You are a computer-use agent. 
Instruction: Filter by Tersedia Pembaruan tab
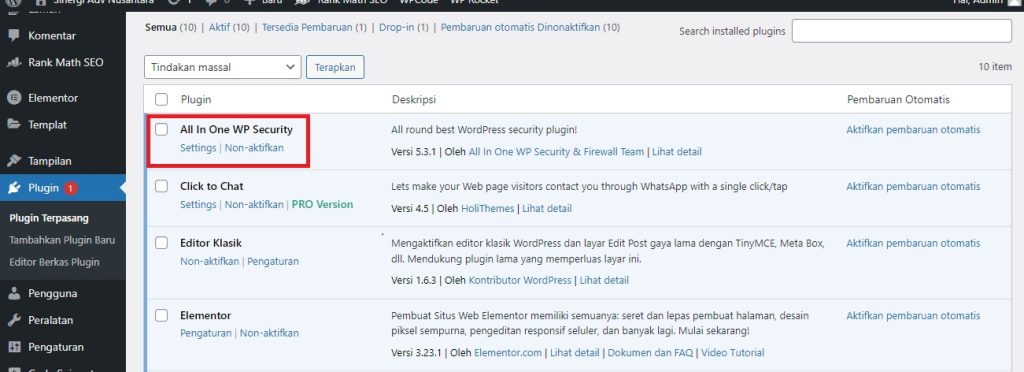[315, 27]
